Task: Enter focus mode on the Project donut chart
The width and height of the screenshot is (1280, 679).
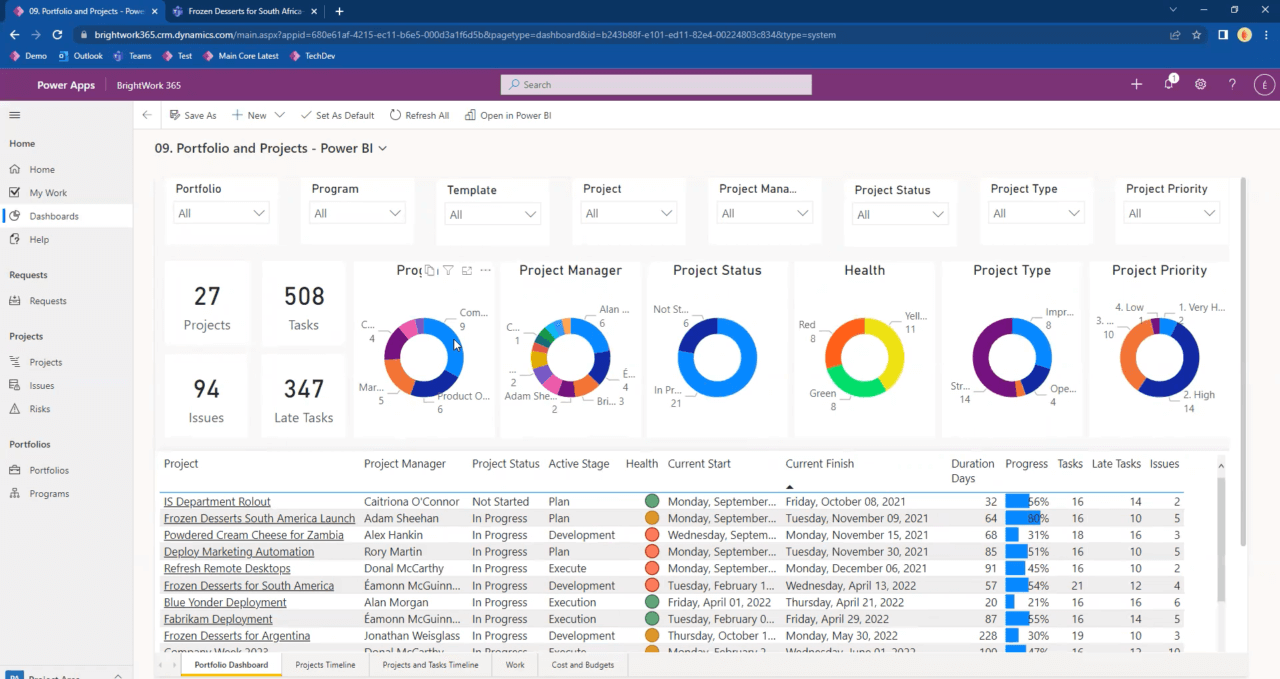Action: tap(467, 270)
